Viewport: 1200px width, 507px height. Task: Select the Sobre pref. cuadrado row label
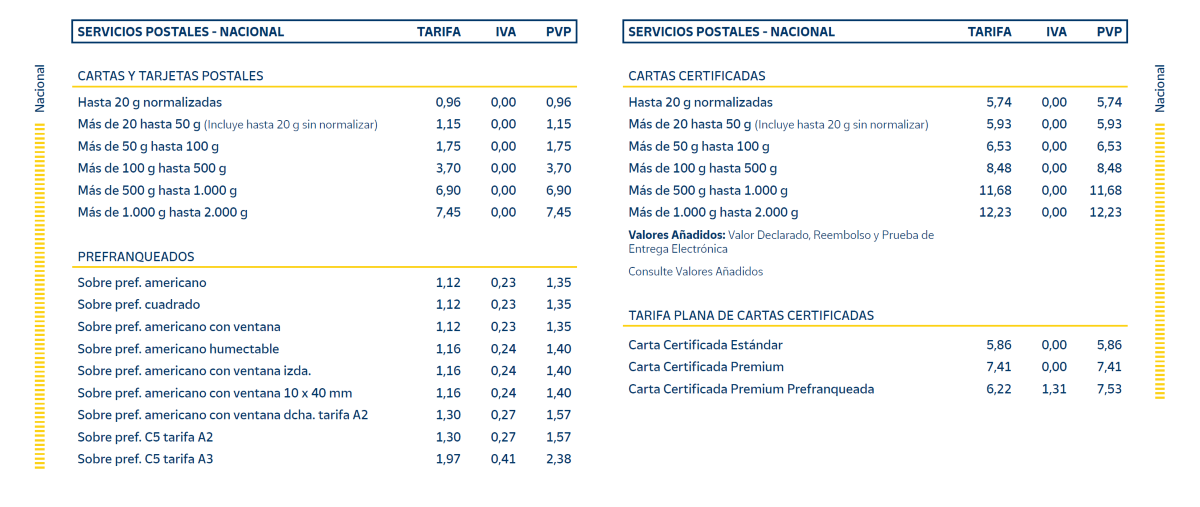point(139,305)
